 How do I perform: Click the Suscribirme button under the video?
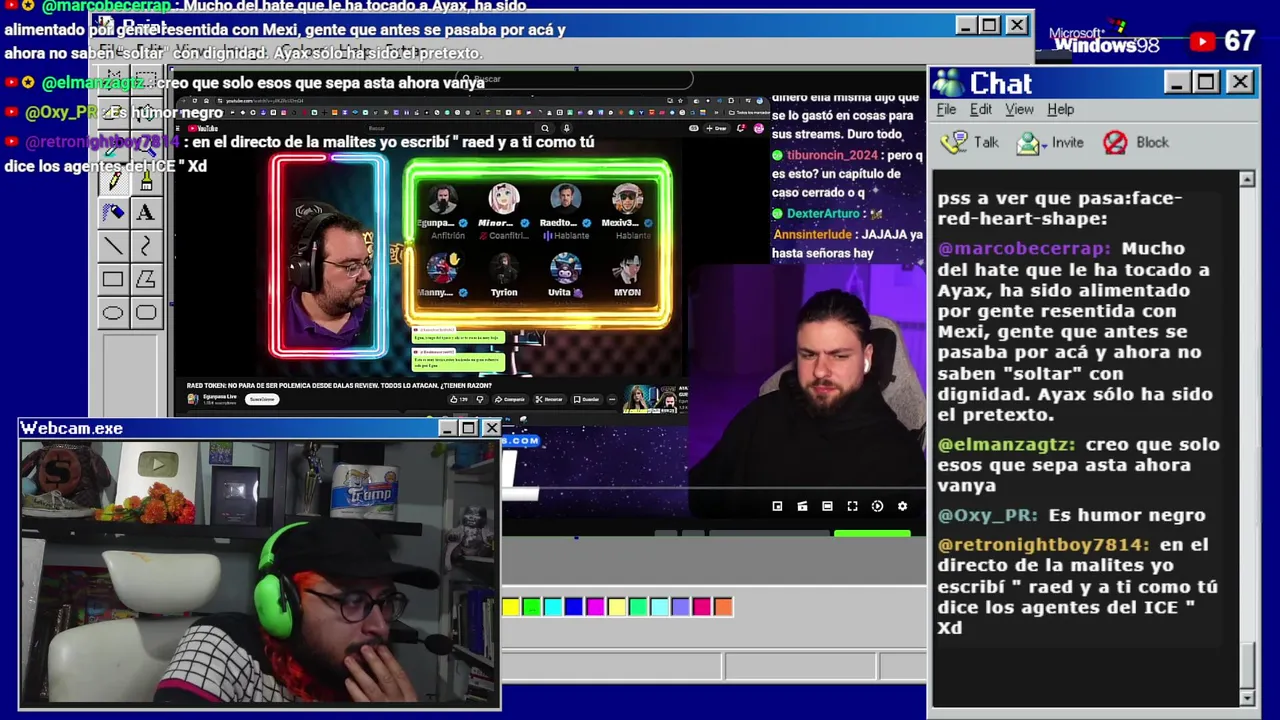[x=262, y=399]
